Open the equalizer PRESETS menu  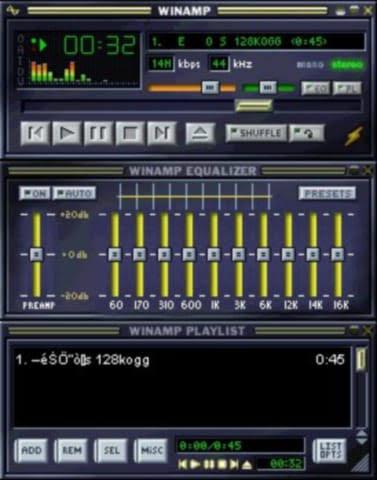[x=327, y=193]
